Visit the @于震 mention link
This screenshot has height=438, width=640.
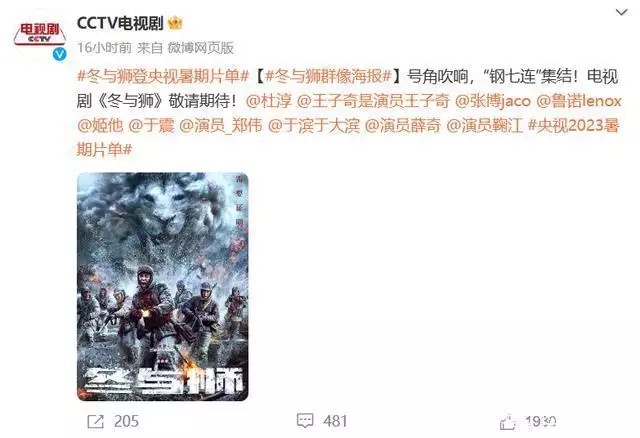click(x=151, y=125)
